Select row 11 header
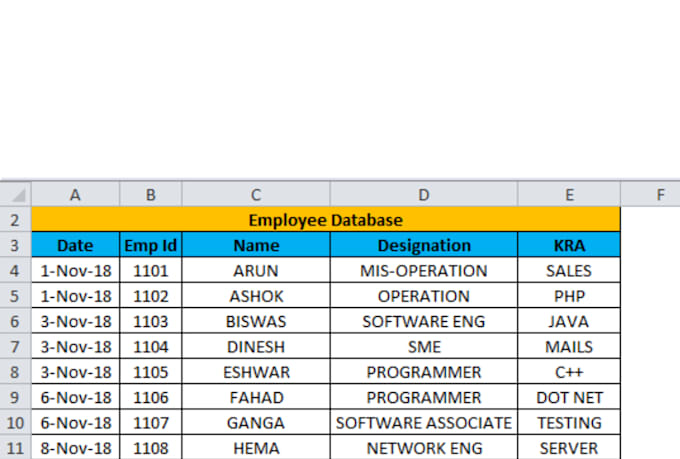The width and height of the screenshot is (680, 459). tap(15, 447)
